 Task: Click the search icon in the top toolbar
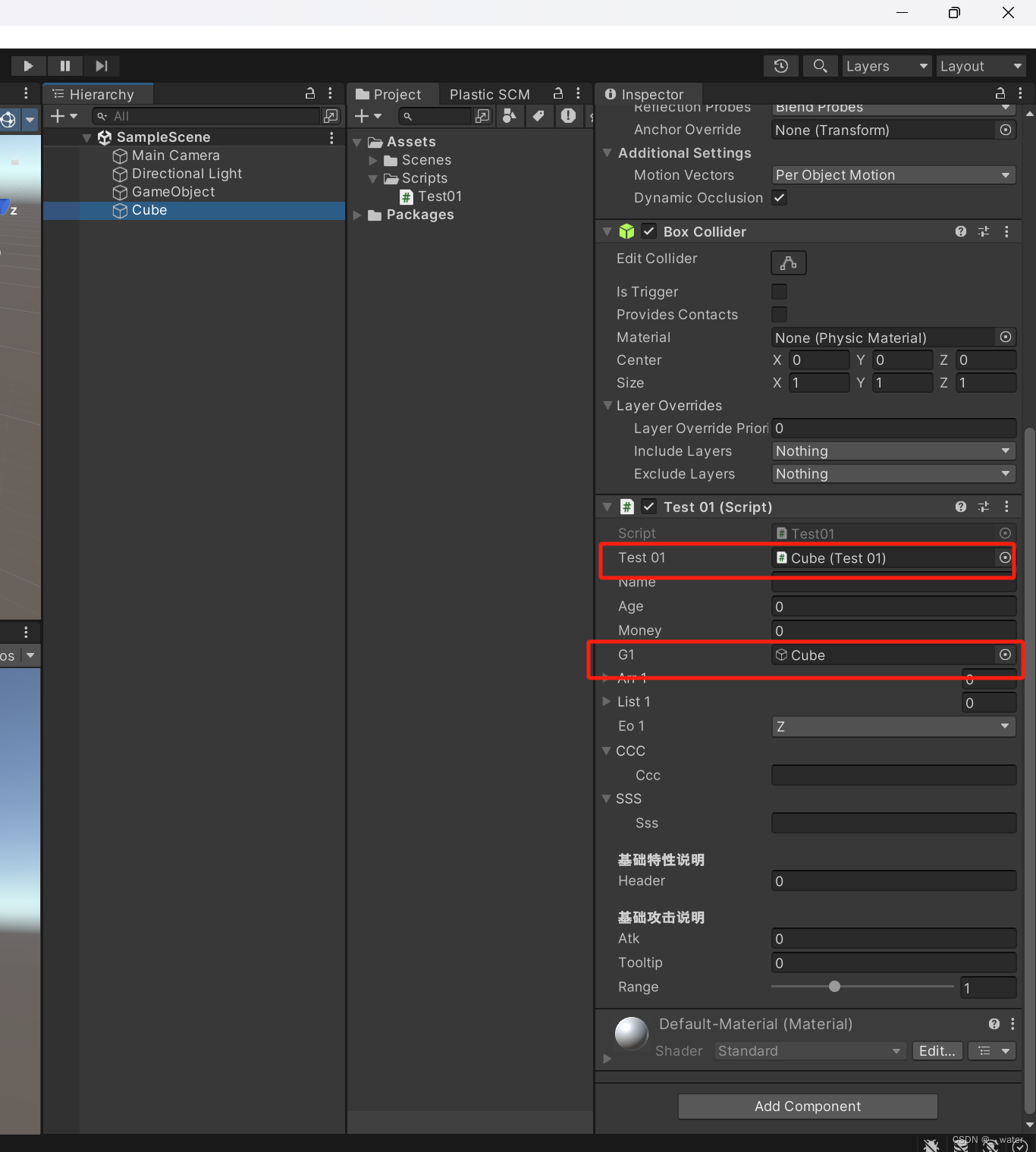819,66
